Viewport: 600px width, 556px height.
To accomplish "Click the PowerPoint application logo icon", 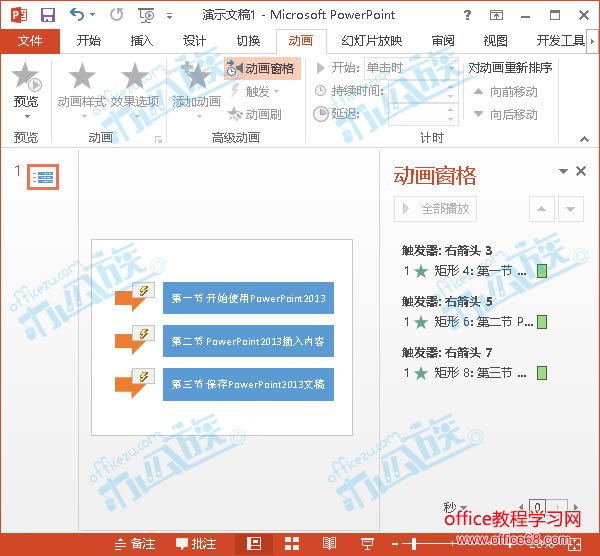I will tap(19, 15).
